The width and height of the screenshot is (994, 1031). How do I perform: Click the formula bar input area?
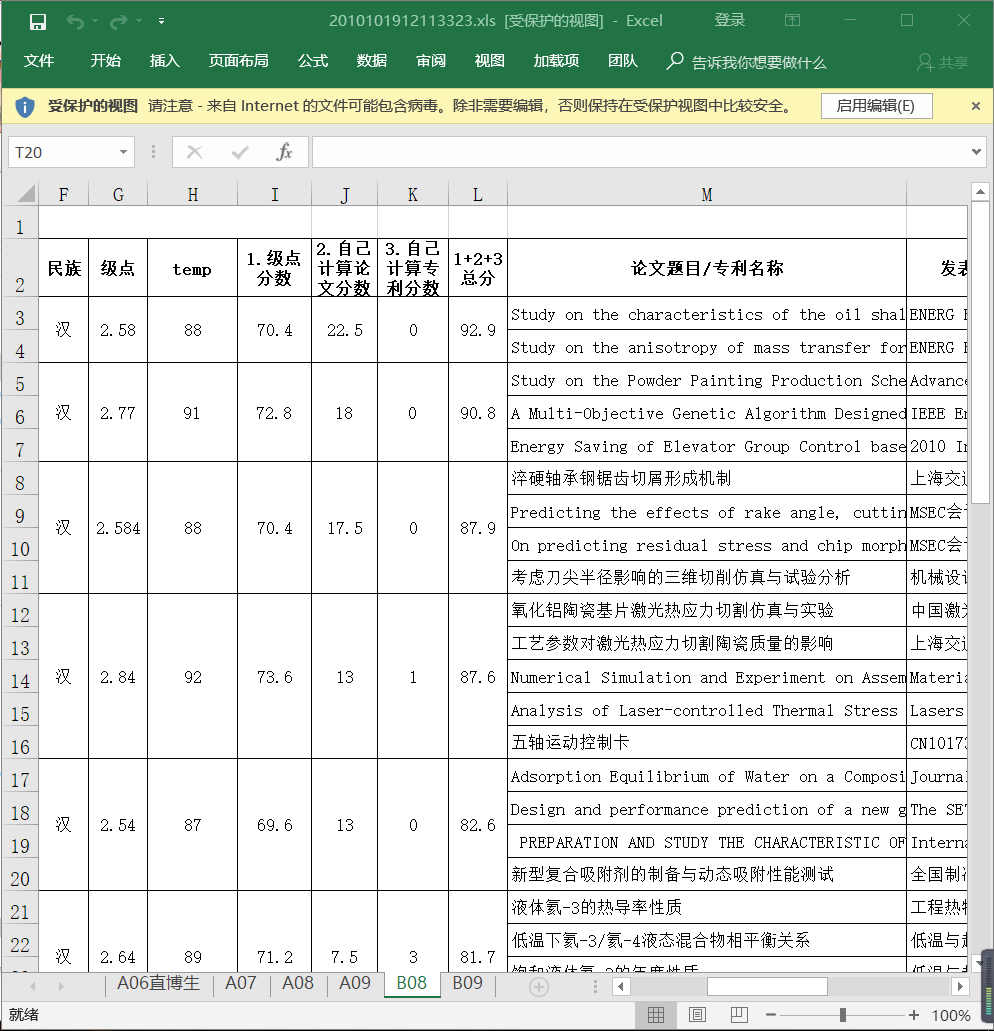(640, 153)
